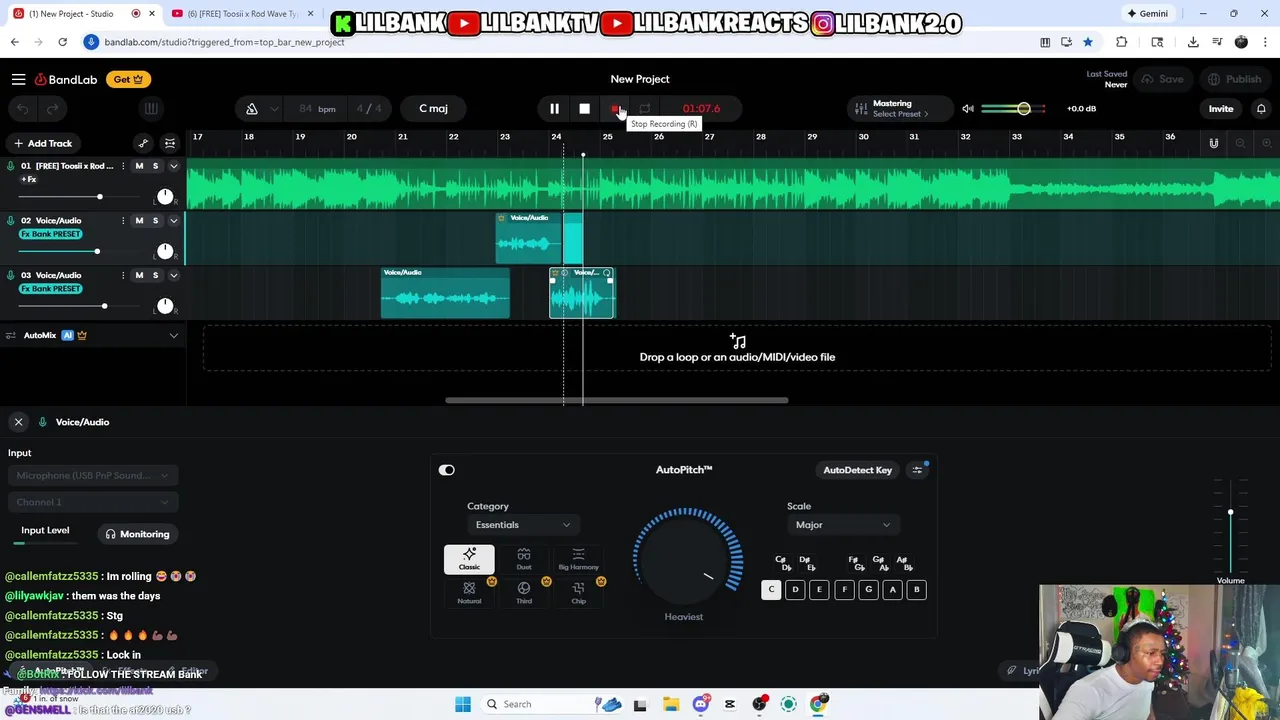Expand the metronome options chevron
Viewport: 1280px width, 720px height.
click(274, 109)
